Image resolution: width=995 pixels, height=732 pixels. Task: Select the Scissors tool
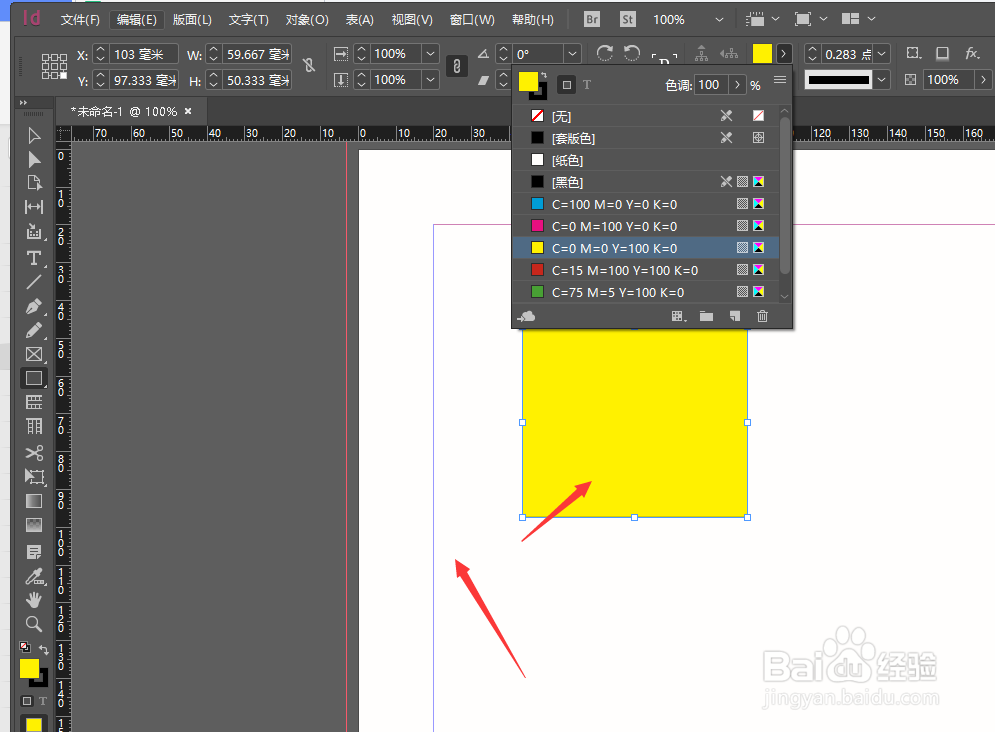click(x=34, y=453)
